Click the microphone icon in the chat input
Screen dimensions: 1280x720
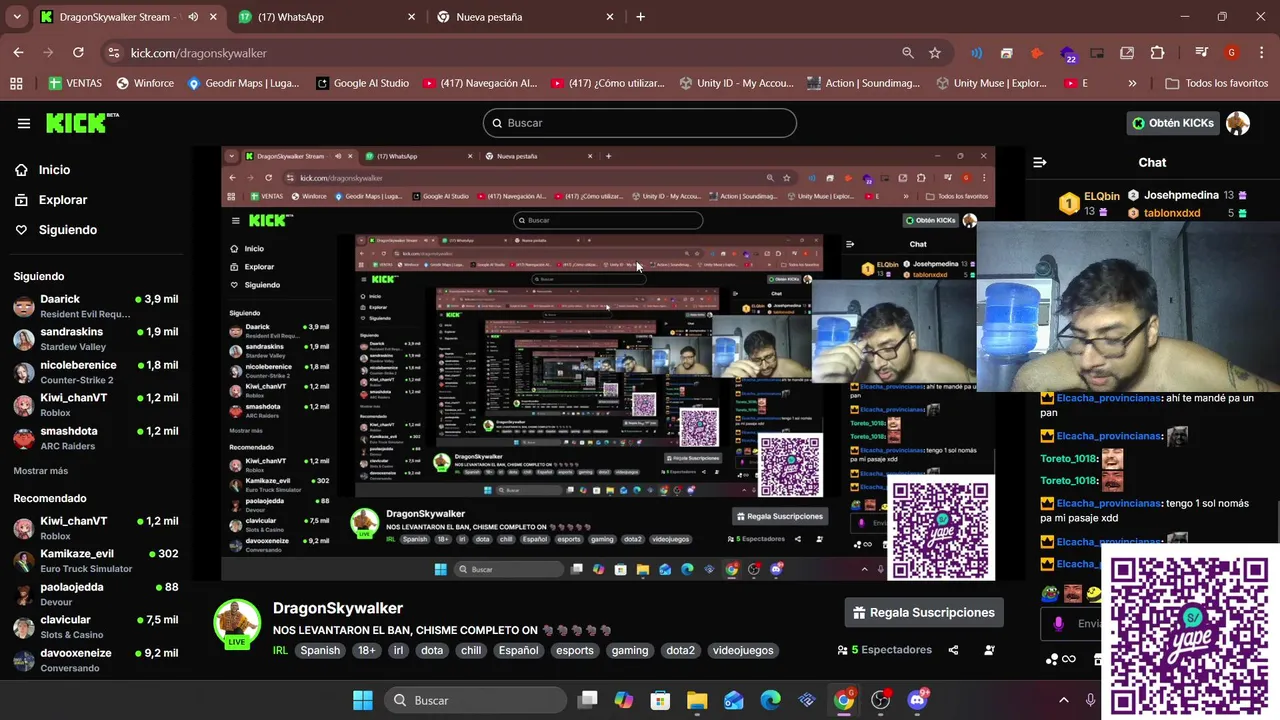coord(1059,624)
